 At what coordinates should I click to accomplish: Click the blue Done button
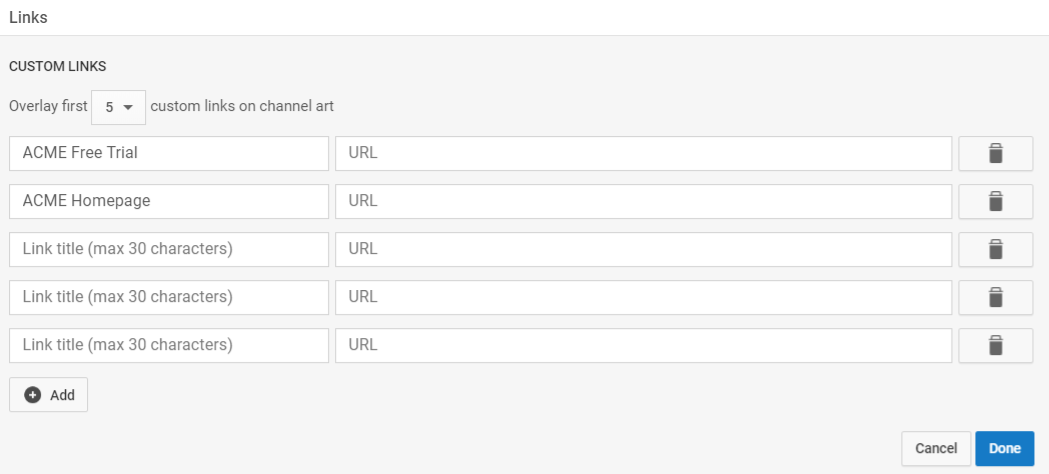[1004, 449]
